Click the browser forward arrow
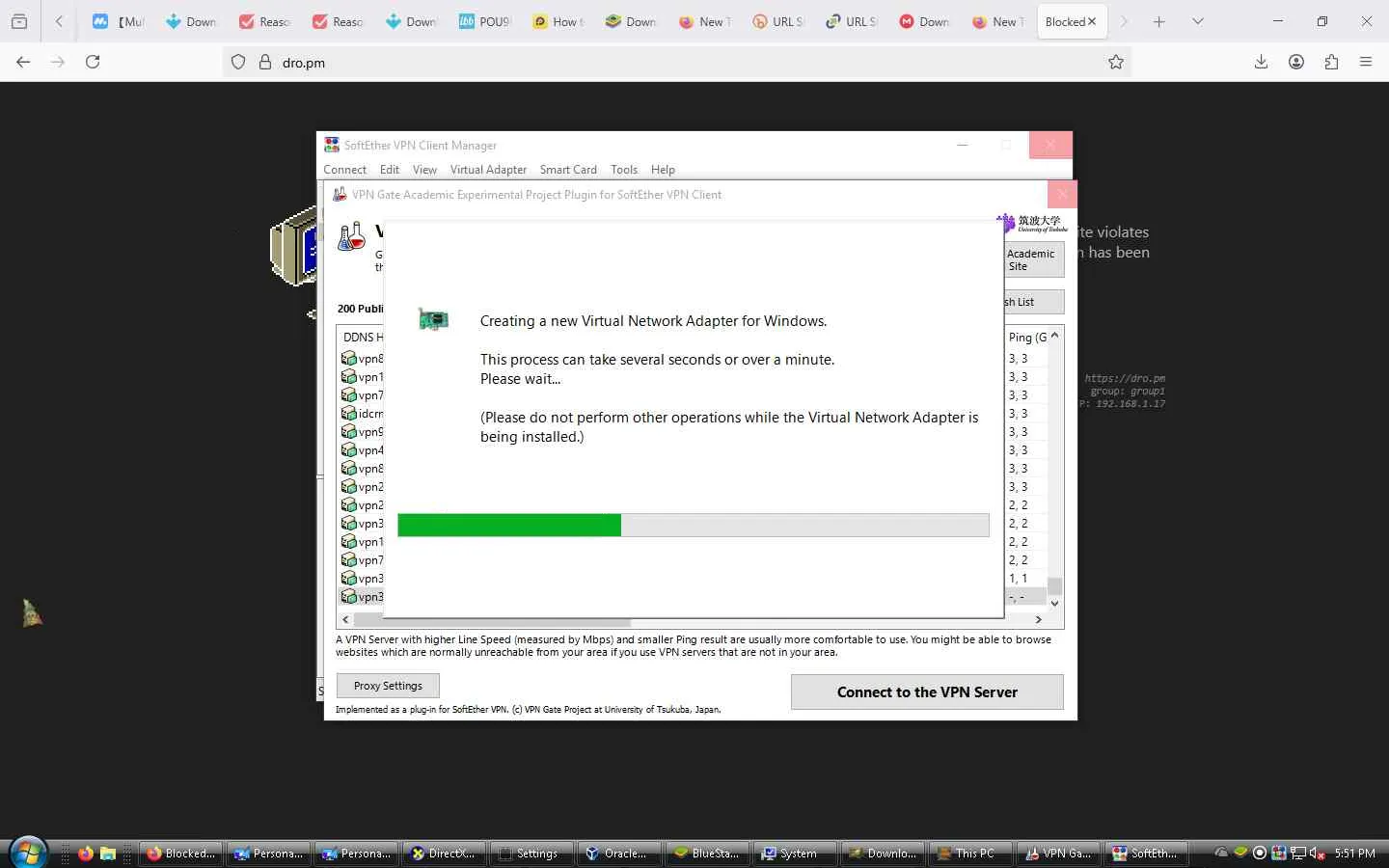Viewport: 1389px width, 868px height. [x=58, y=62]
